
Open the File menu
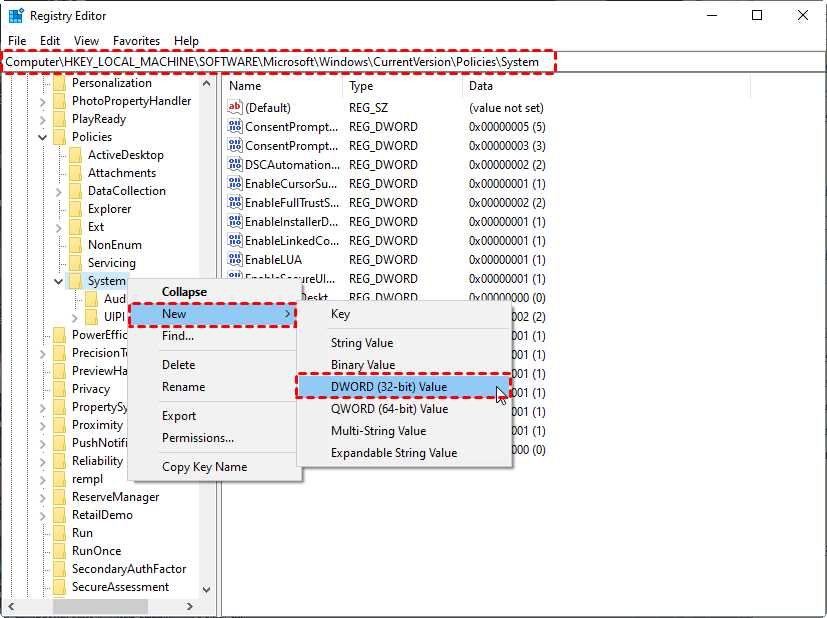click(x=17, y=41)
